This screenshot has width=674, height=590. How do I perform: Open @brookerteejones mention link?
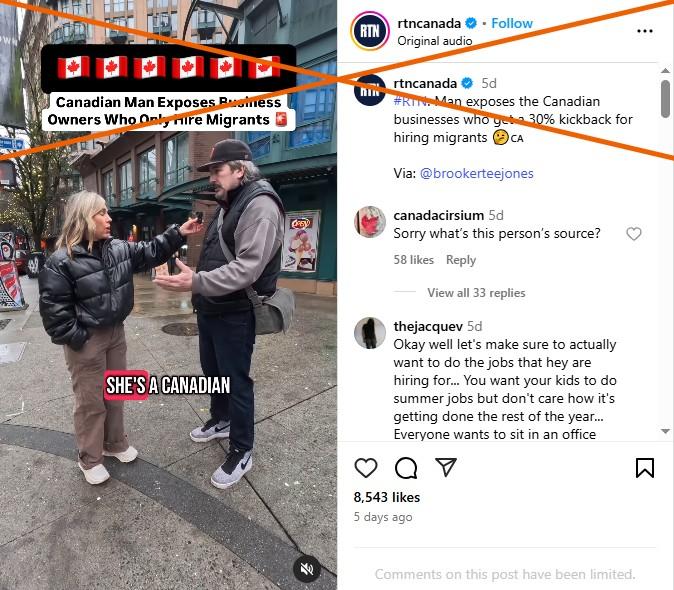tap(476, 173)
